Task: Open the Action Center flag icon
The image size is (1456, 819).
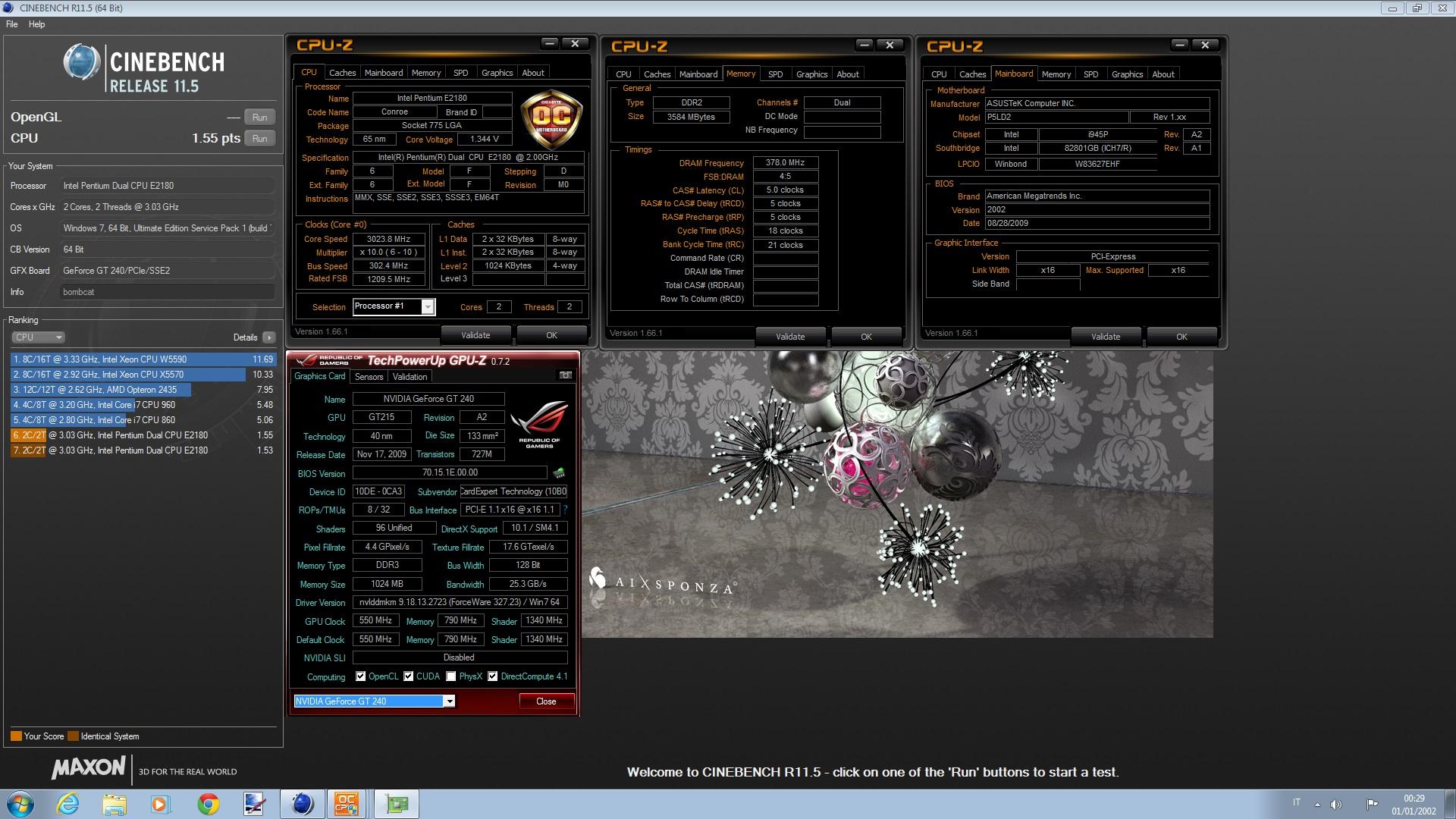Action: tap(1372, 804)
